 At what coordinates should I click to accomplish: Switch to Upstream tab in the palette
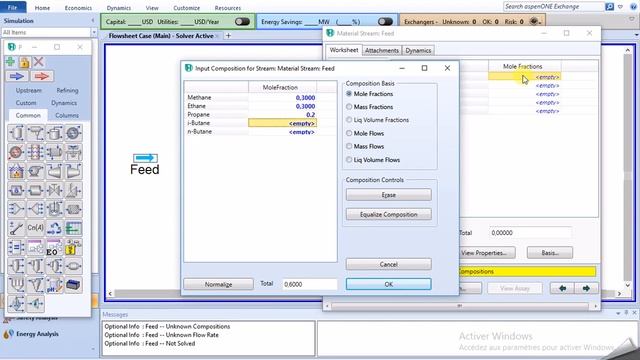pyautogui.click(x=29, y=90)
